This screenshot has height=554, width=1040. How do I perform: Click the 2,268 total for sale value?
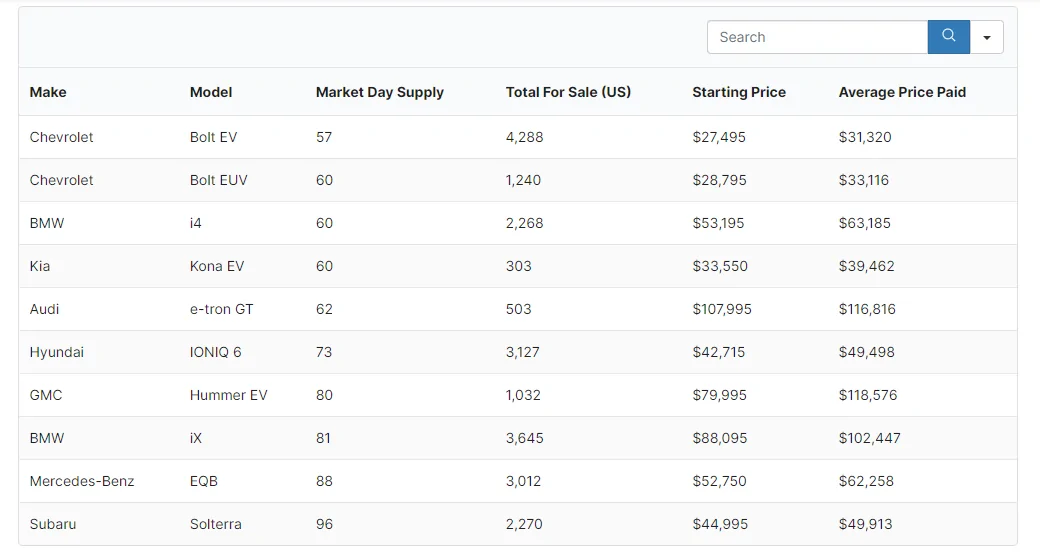[x=525, y=224]
